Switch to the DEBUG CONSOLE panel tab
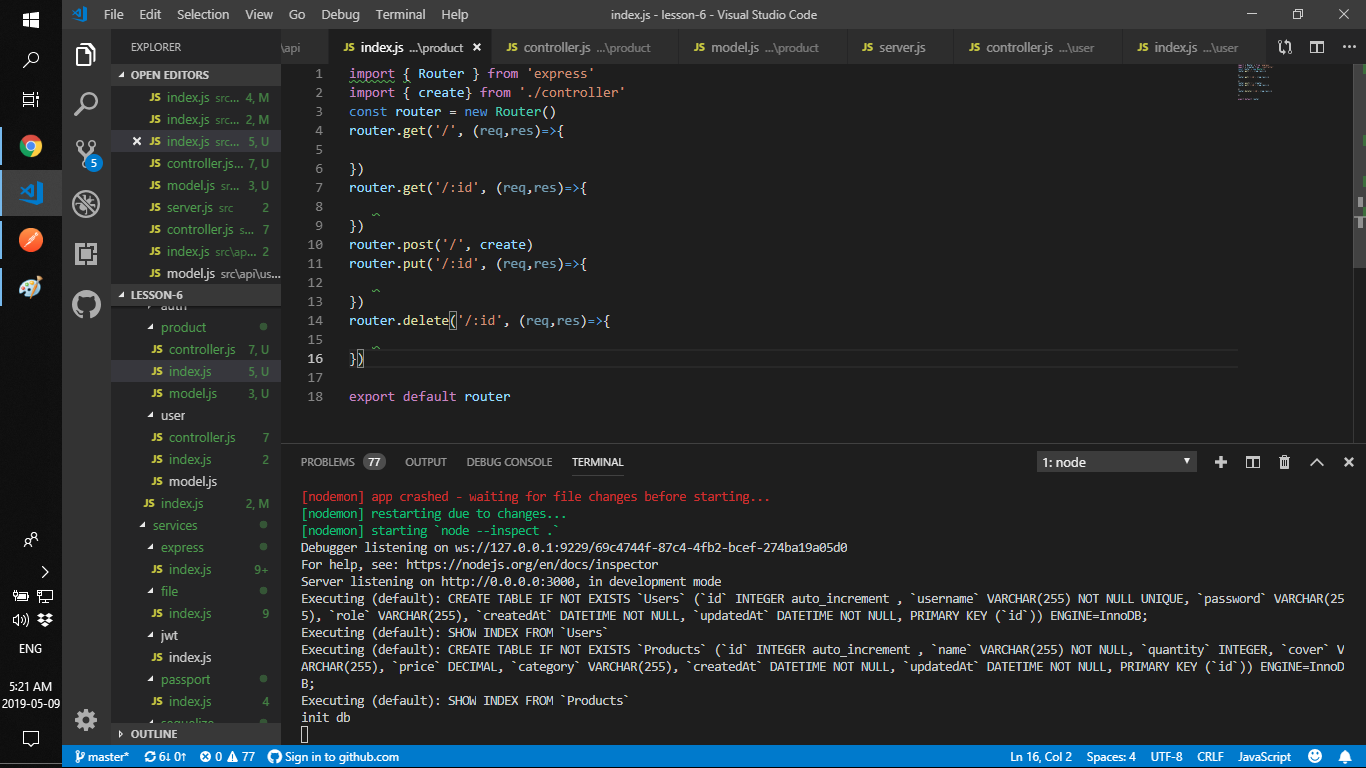Image resolution: width=1366 pixels, height=768 pixels. 509,462
